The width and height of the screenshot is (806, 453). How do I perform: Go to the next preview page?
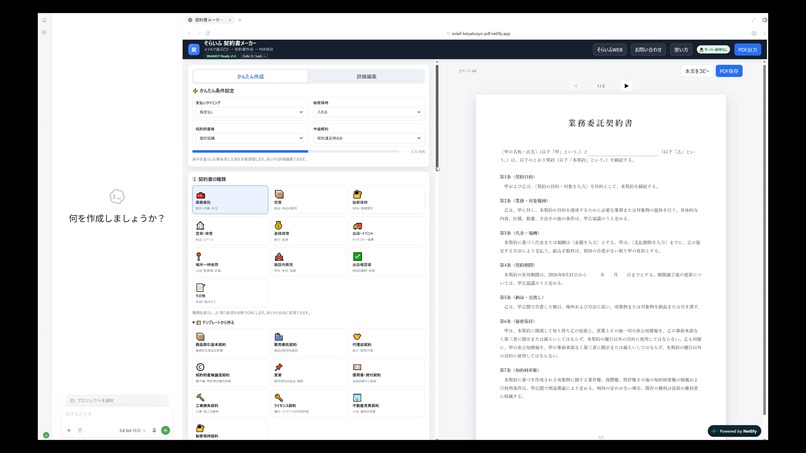click(x=626, y=86)
